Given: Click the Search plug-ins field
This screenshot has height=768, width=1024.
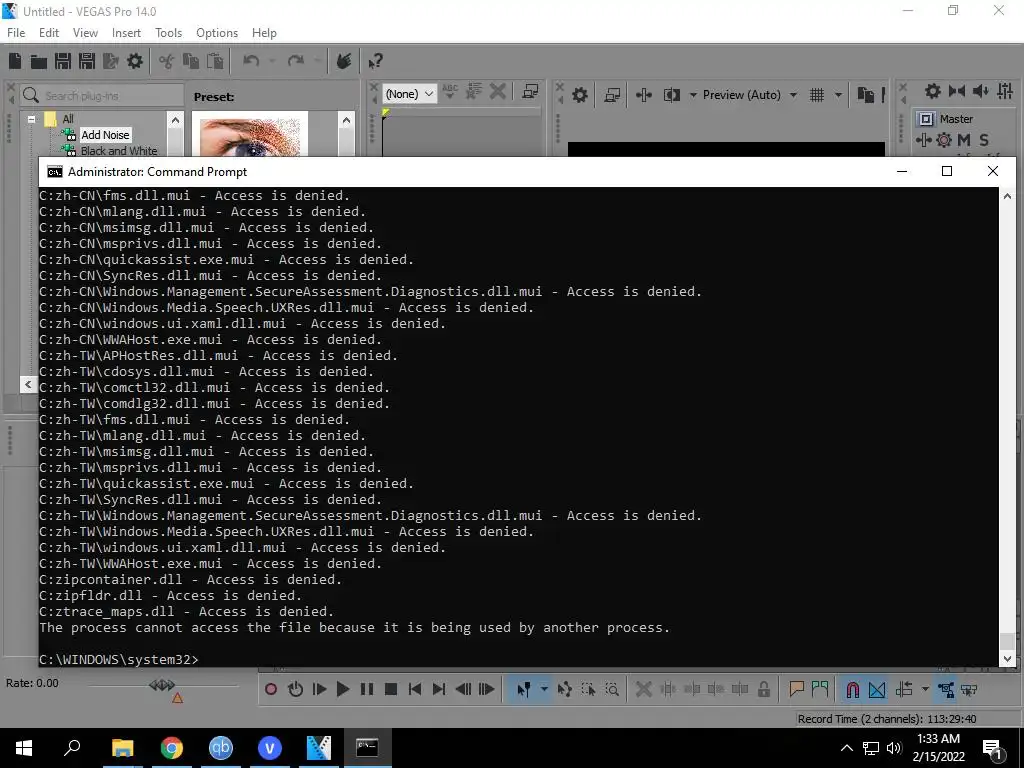Looking at the screenshot, I should pyautogui.click(x=101, y=96).
